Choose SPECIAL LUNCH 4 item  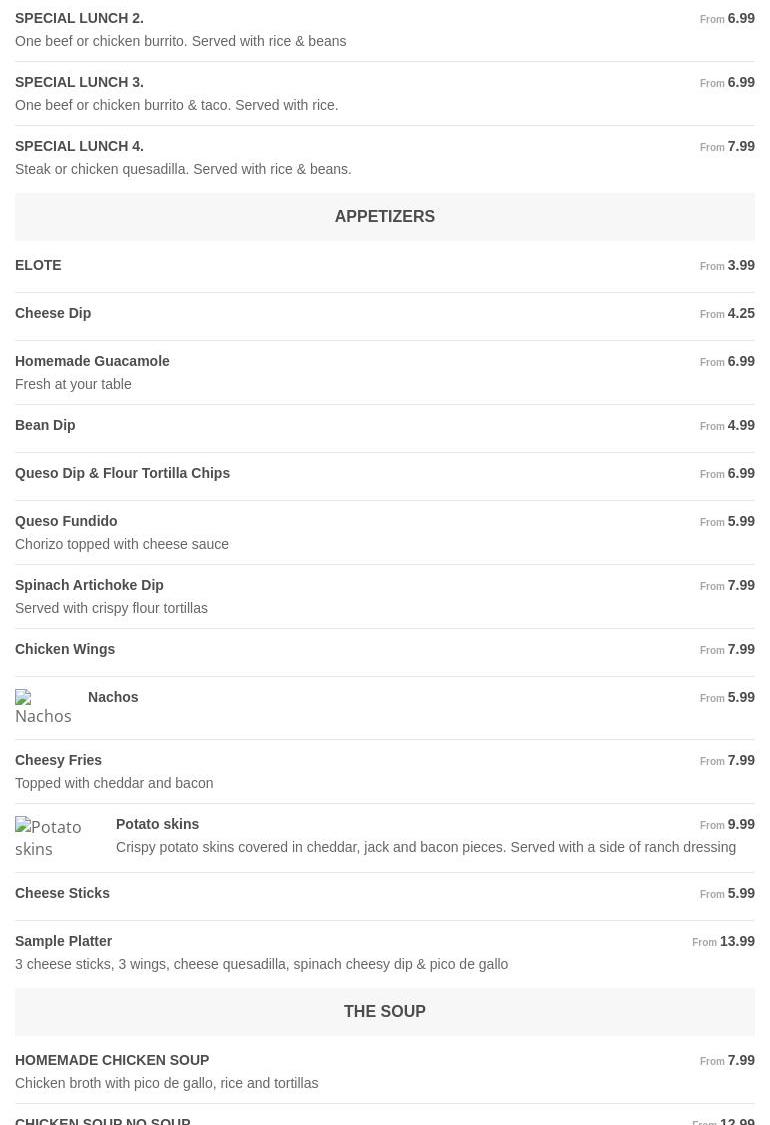click(x=79, y=146)
